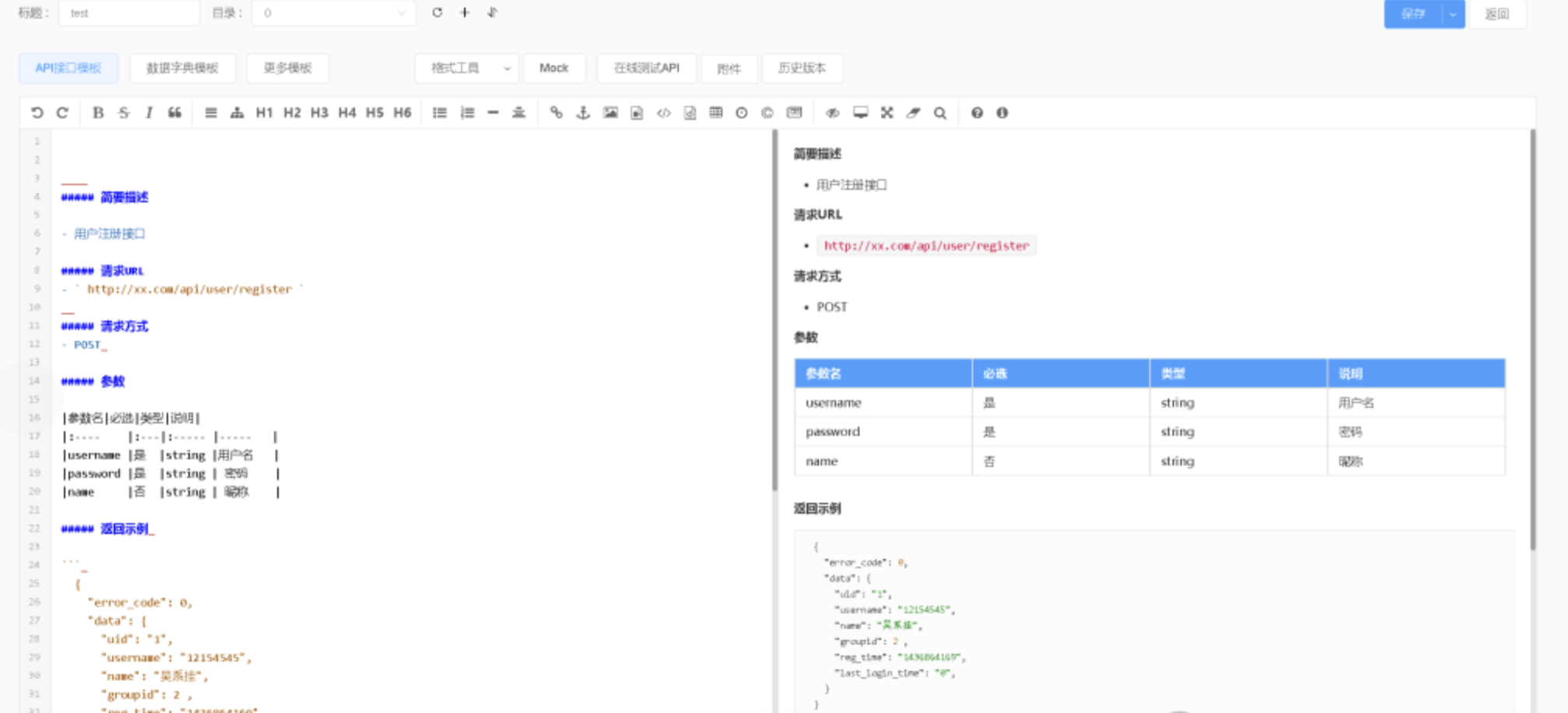Click the Mock button
The image size is (1568, 713).
point(554,68)
